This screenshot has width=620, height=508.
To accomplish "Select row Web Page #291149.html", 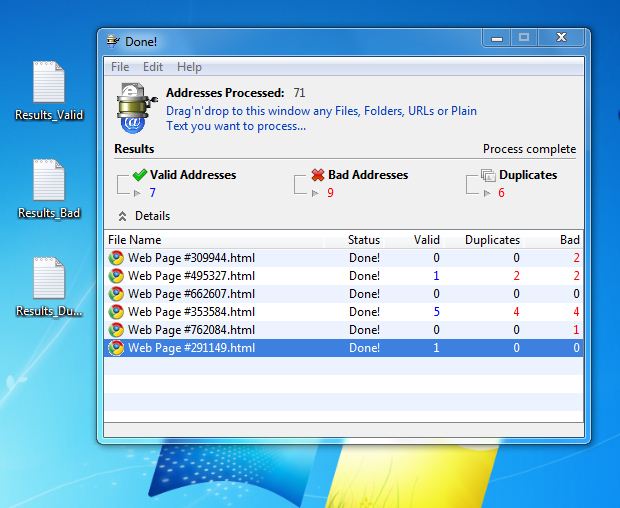I will [344, 347].
